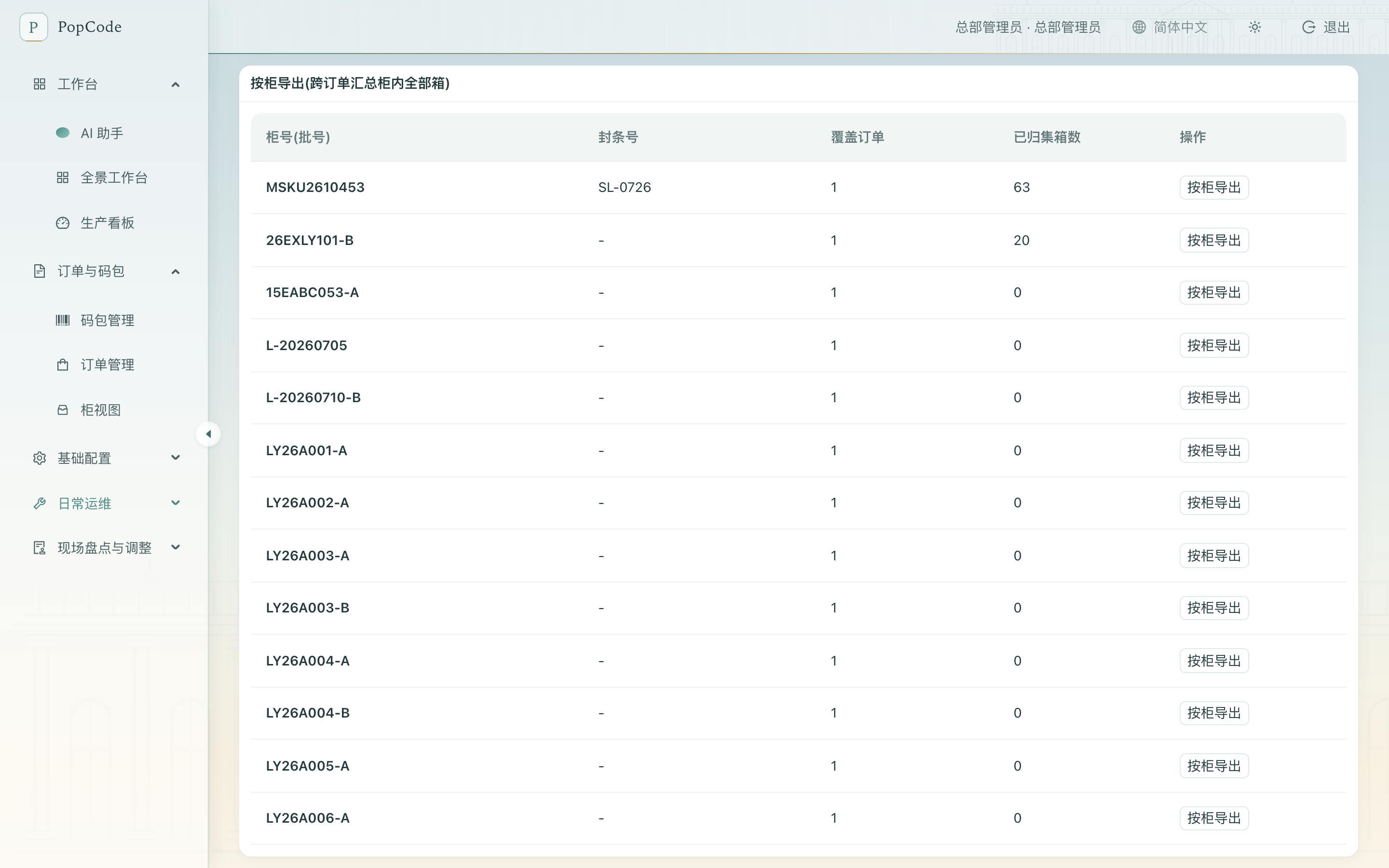Click the 订单管理 bag icon
Viewport: 1389px width, 868px height.
[x=63, y=365]
